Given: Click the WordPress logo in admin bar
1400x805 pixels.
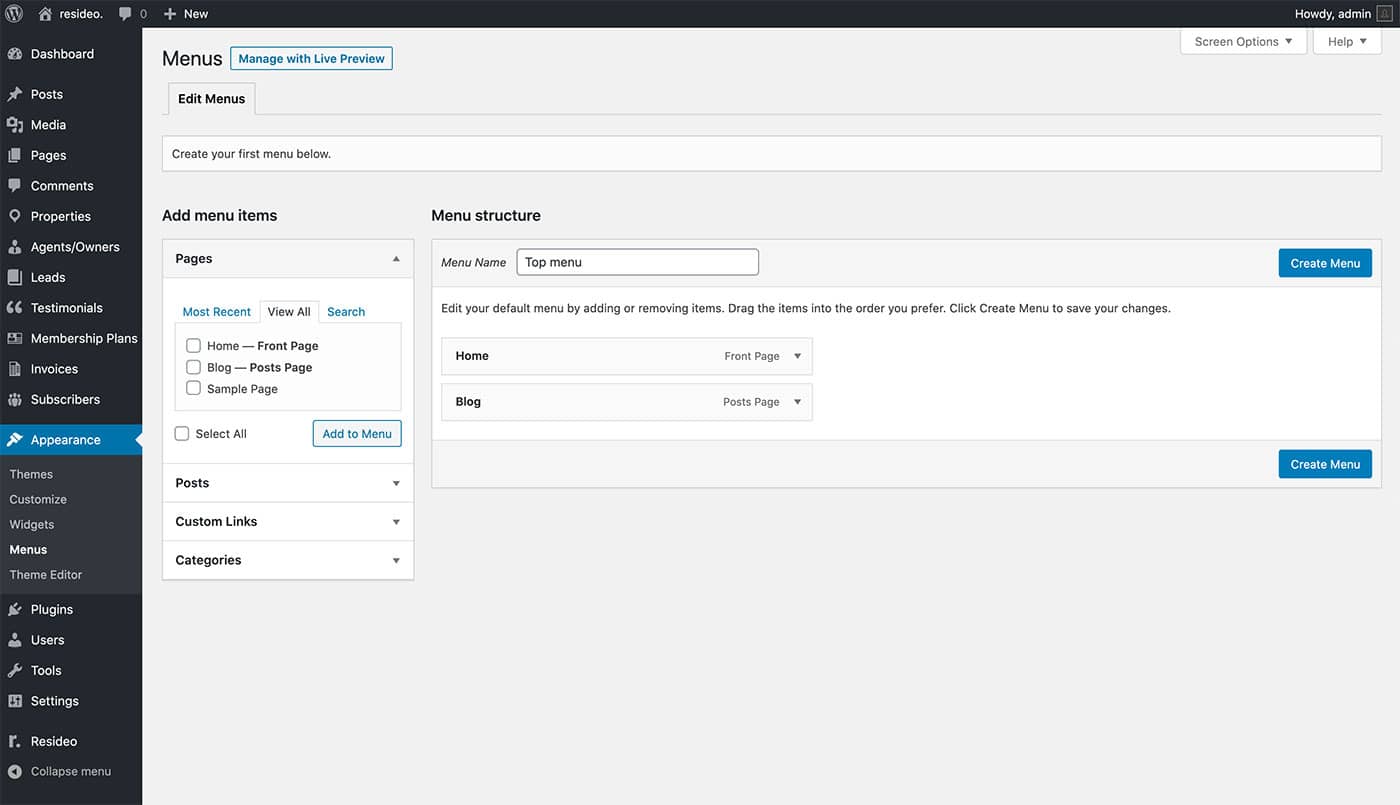Looking at the screenshot, I should tap(14, 14).
